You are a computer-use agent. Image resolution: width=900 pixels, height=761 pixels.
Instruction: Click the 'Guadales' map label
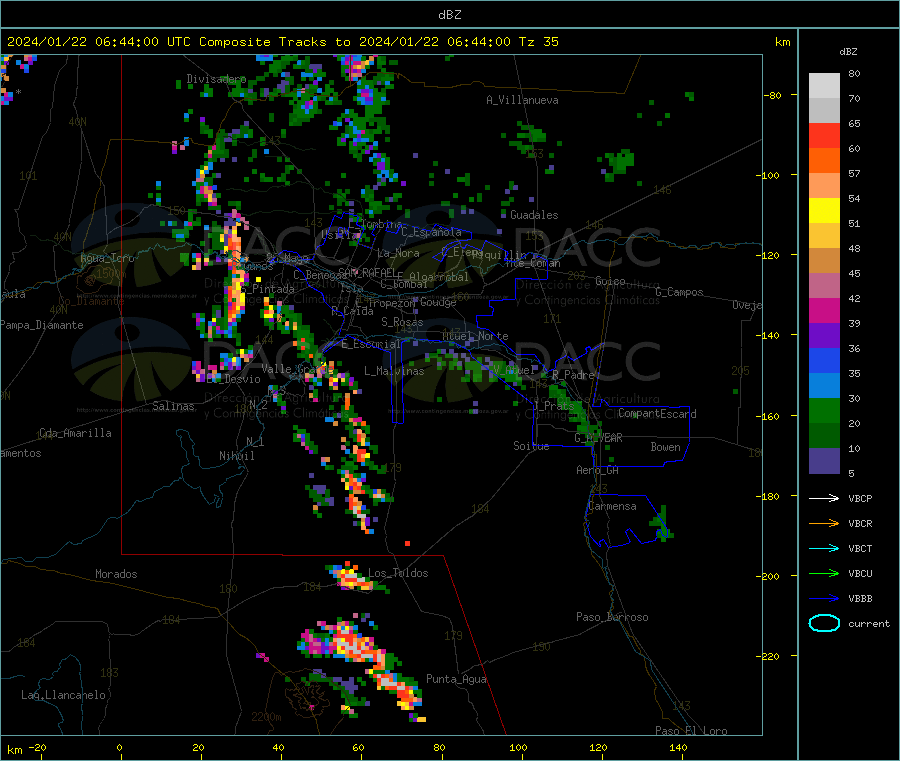(x=534, y=215)
